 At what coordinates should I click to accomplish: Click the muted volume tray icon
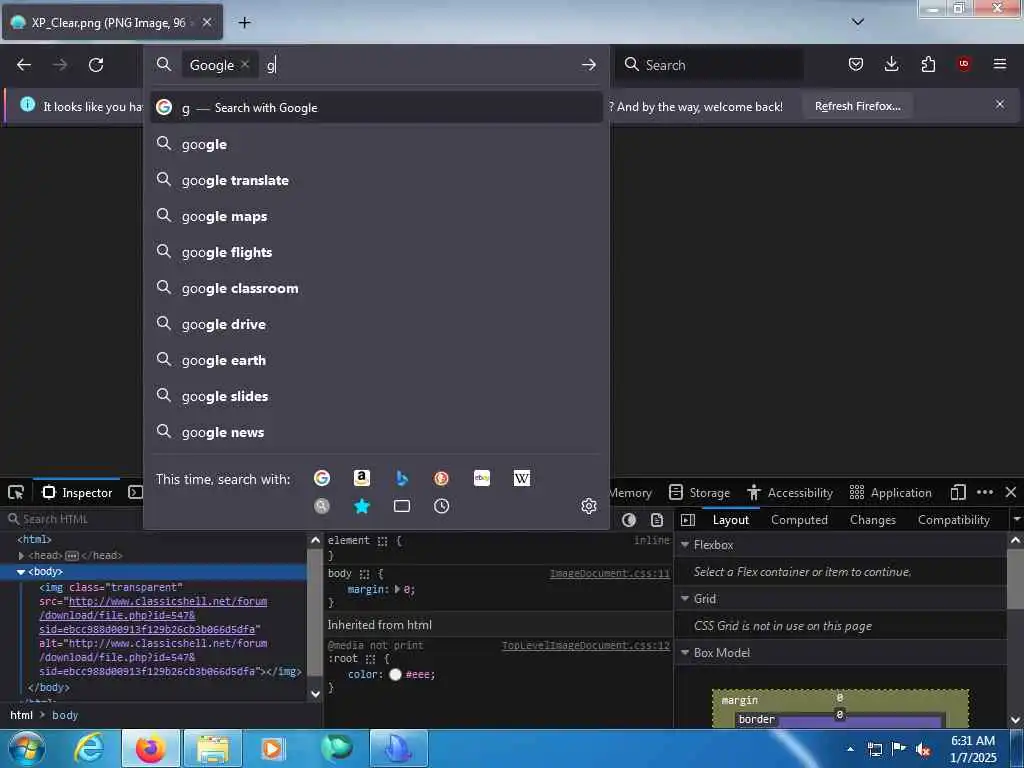point(923,750)
